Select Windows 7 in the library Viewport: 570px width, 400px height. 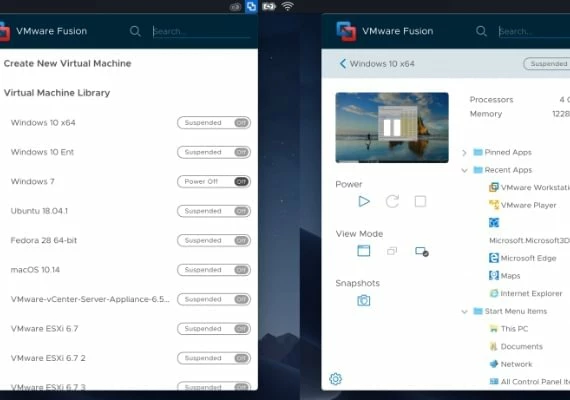pos(33,181)
